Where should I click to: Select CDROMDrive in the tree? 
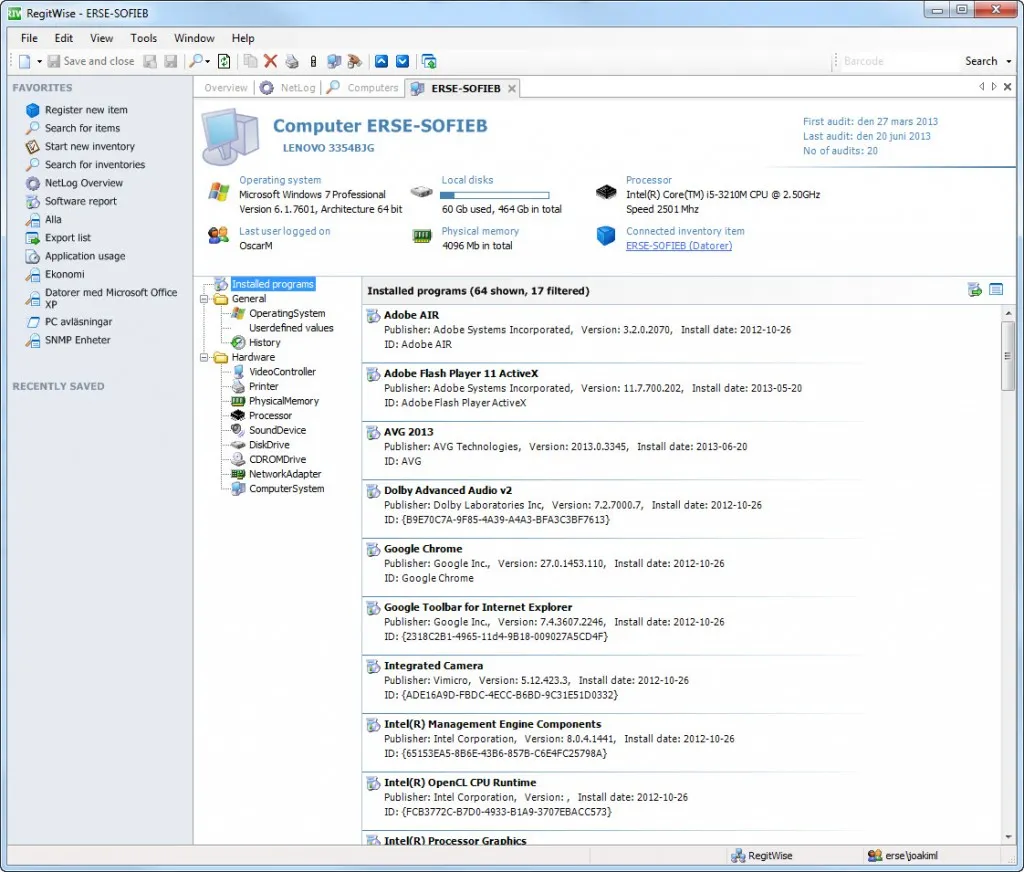click(x=277, y=459)
